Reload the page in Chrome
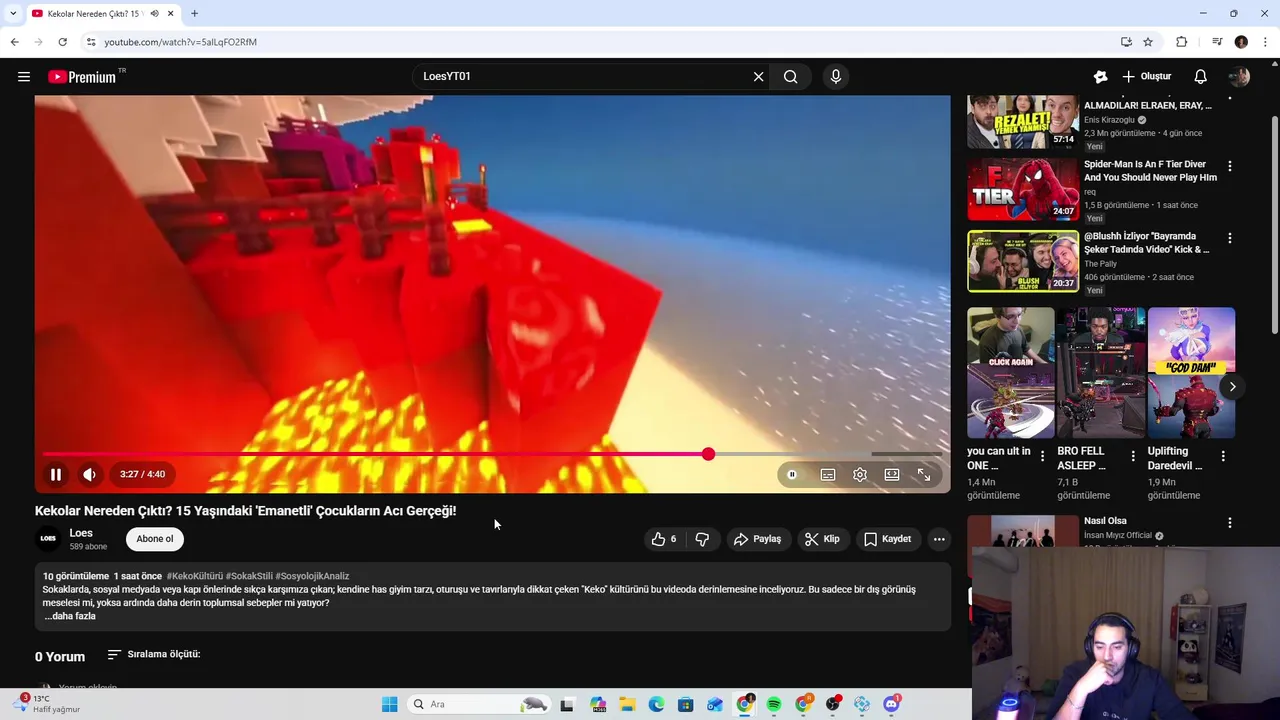Viewport: 1280px width, 720px height. (62, 42)
